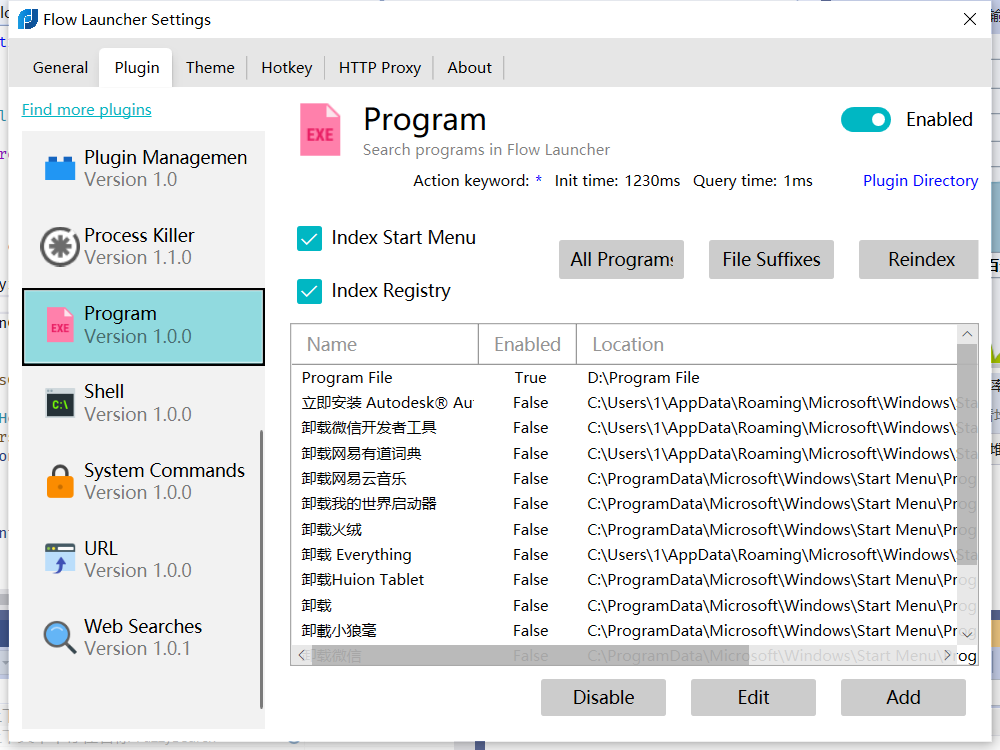Select the Web Searches plugin name text

point(143,626)
